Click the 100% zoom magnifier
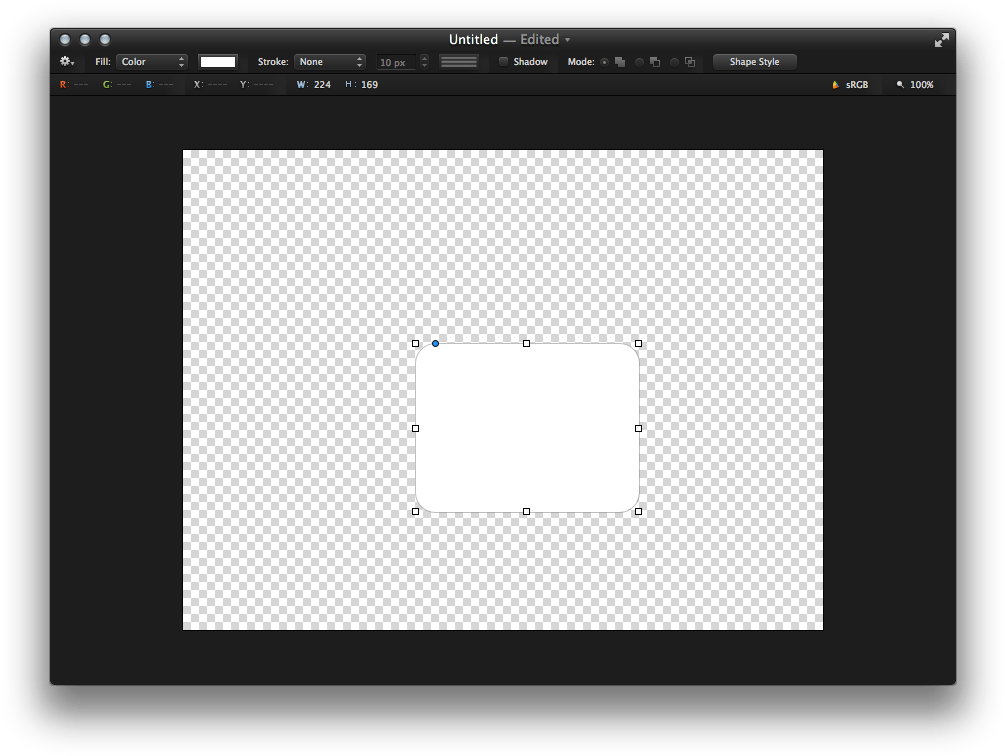Image resolution: width=1005 pixels, height=756 pixels. click(900, 85)
